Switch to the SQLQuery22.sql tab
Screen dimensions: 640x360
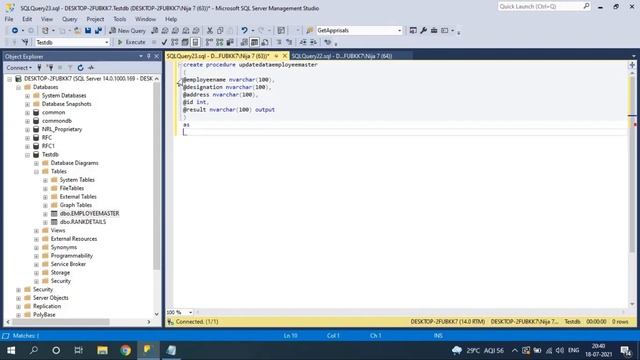(x=342, y=56)
